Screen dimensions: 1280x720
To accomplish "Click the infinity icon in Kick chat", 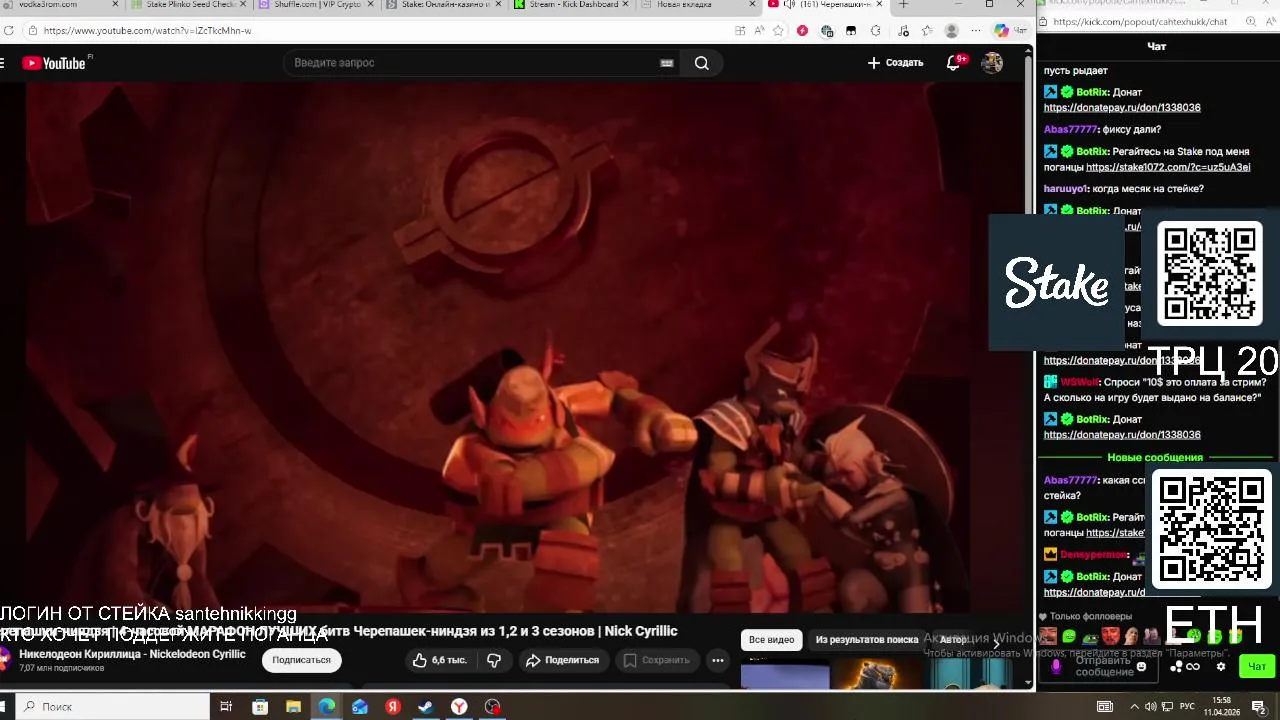I will 1193,666.
